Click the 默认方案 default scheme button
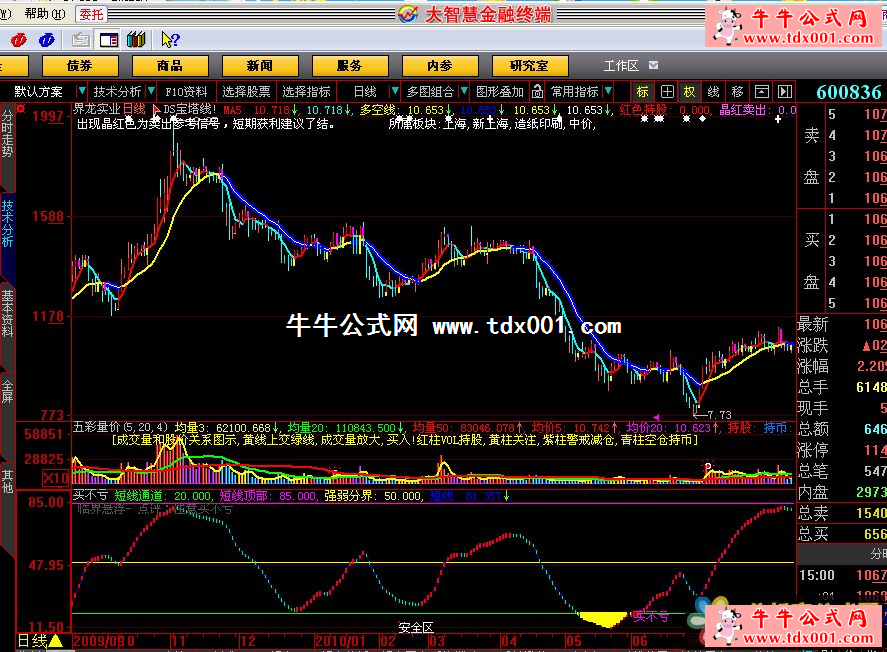887x652 pixels. click(x=38, y=92)
